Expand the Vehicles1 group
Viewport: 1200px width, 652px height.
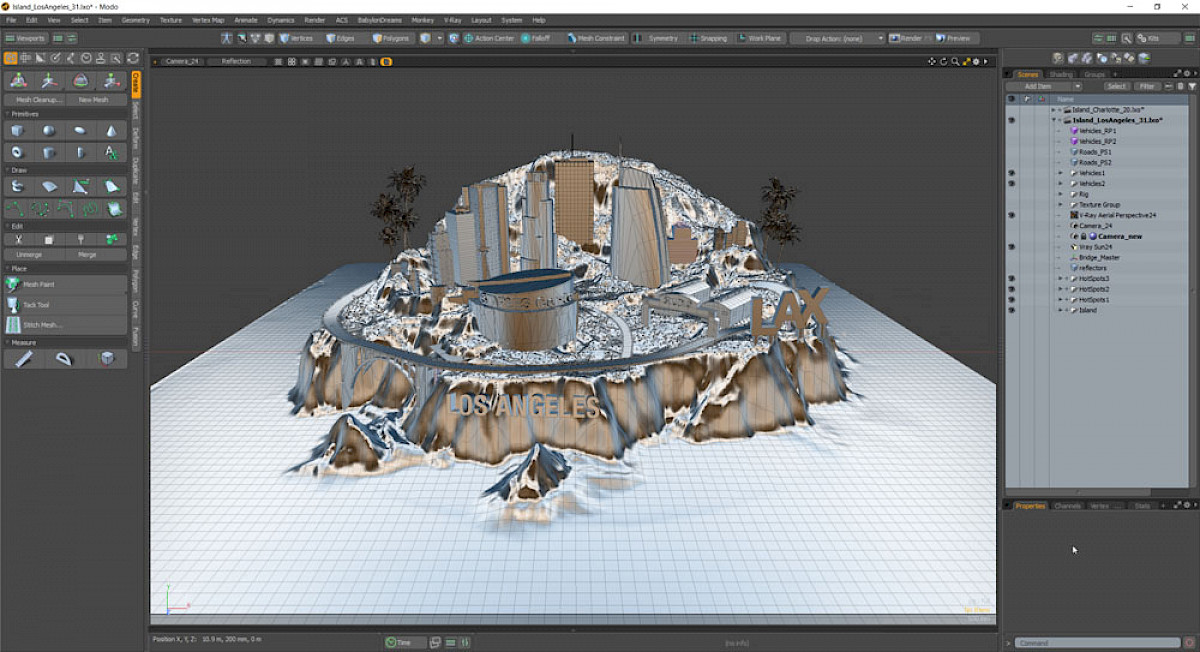1060,173
